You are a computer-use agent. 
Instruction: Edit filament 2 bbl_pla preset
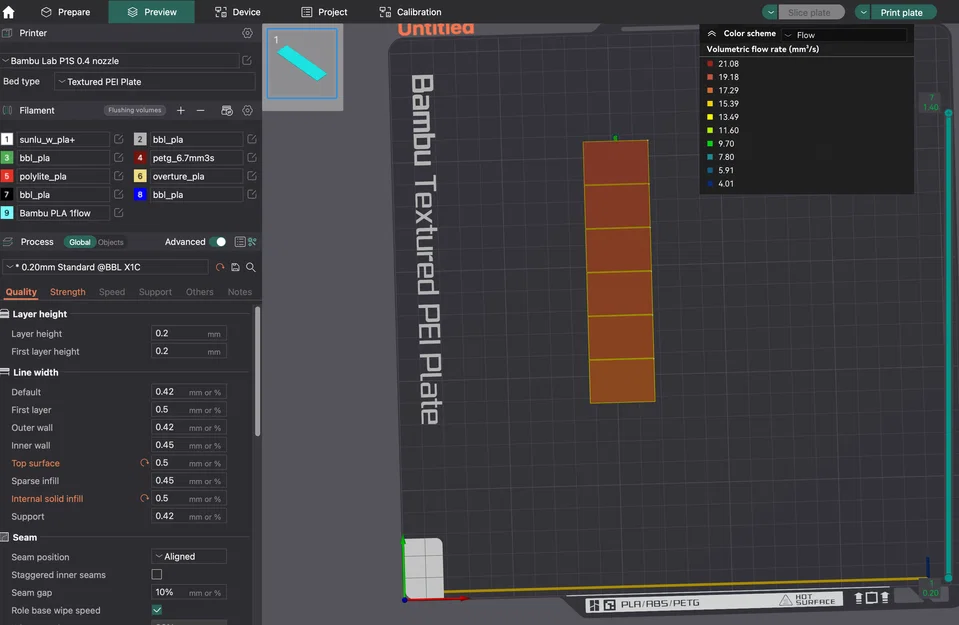pos(251,139)
